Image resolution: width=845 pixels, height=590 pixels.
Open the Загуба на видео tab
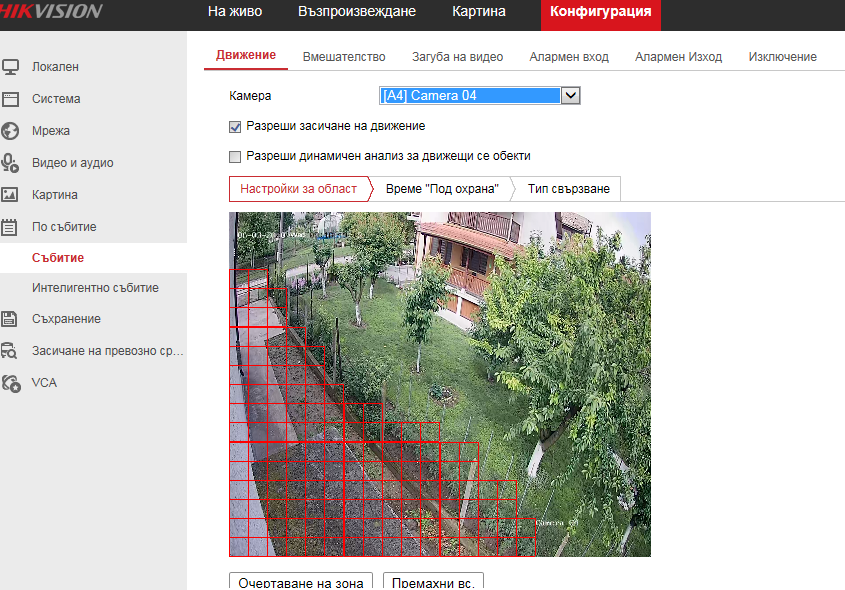(x=458, y=57)
